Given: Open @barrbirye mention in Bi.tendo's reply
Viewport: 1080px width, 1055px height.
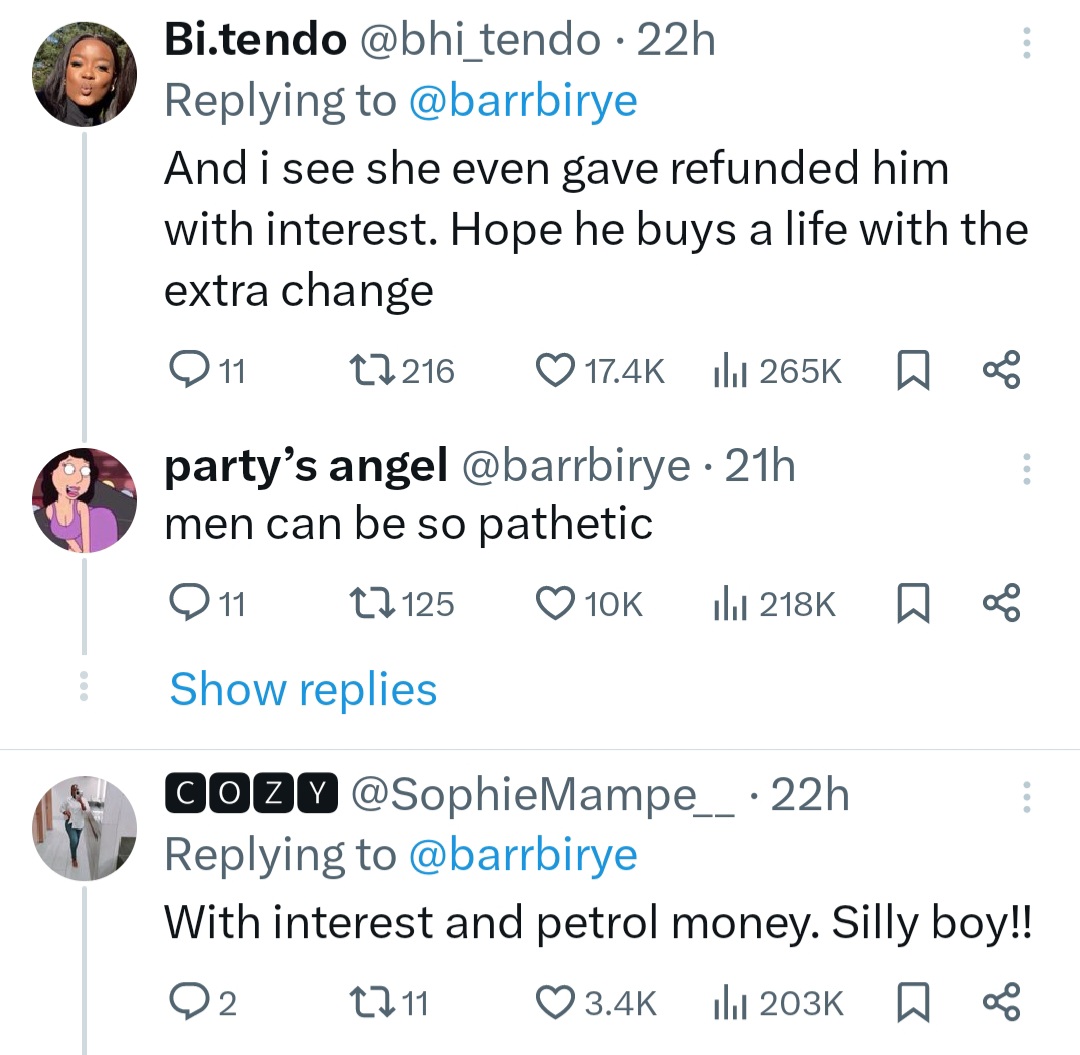Looking at the screenshot, I should (523, 101).
